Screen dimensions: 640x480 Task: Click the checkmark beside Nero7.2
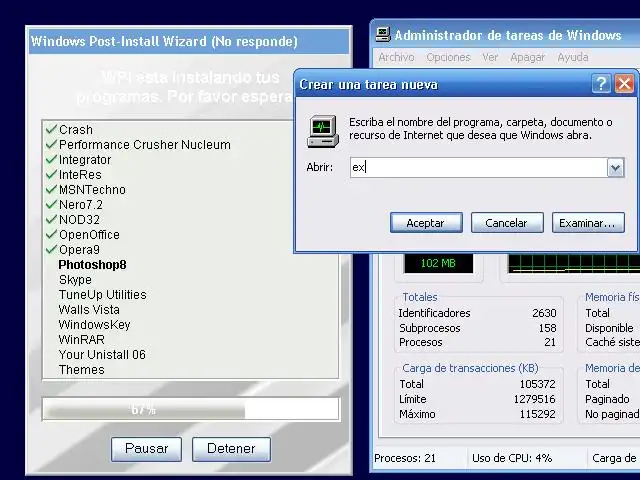tap(51, 204)
